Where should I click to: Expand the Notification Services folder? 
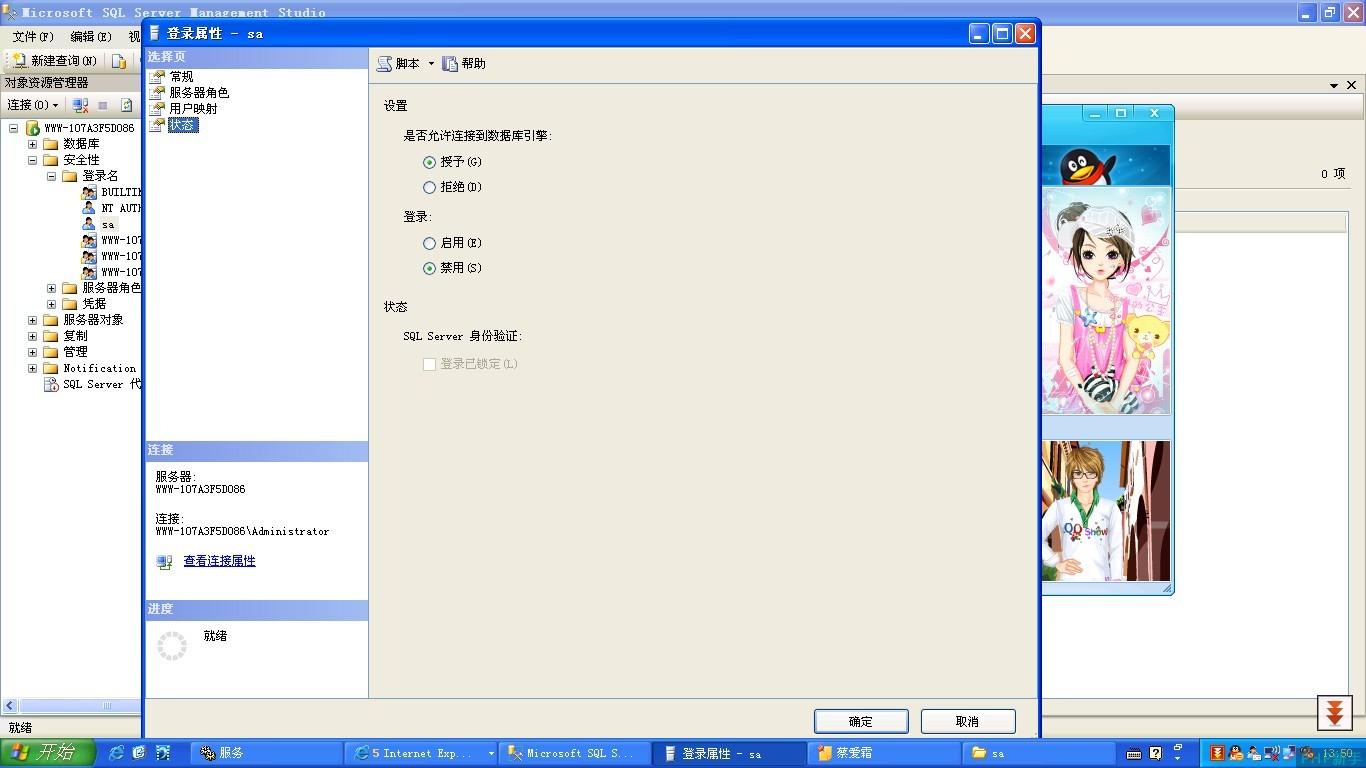pyautogui.click(x=33, y=368)
